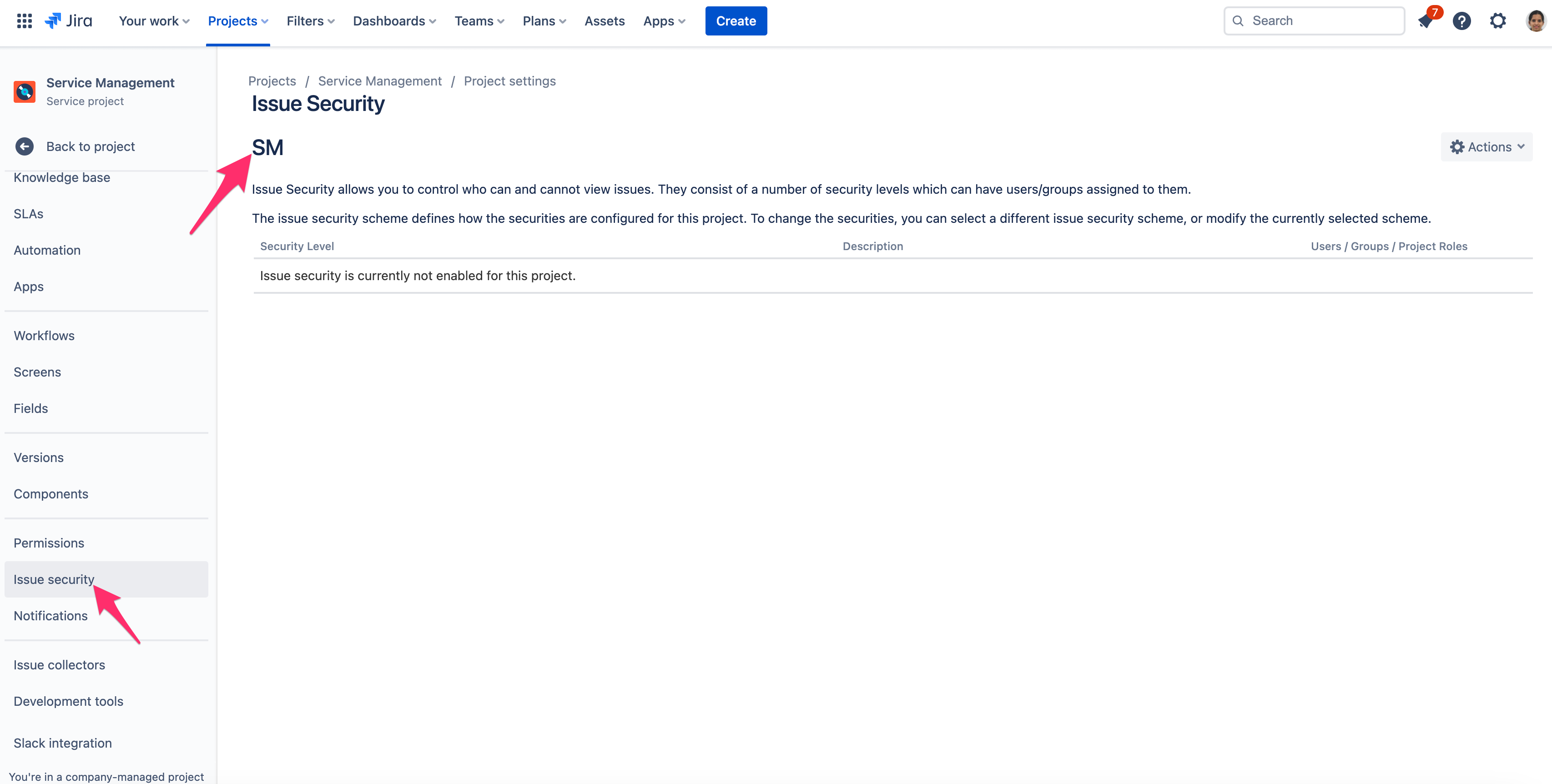This screenshot has width=1552, height=784.
Task: Click the Back to project arrow icon
Action: coord(25,146)
